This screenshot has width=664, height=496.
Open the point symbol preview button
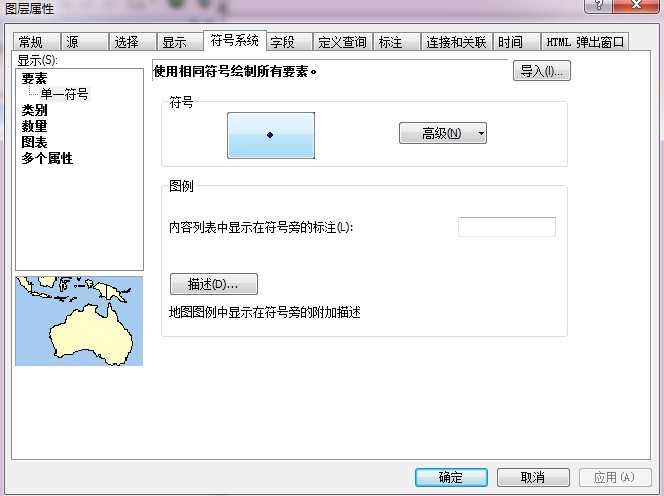271,136
